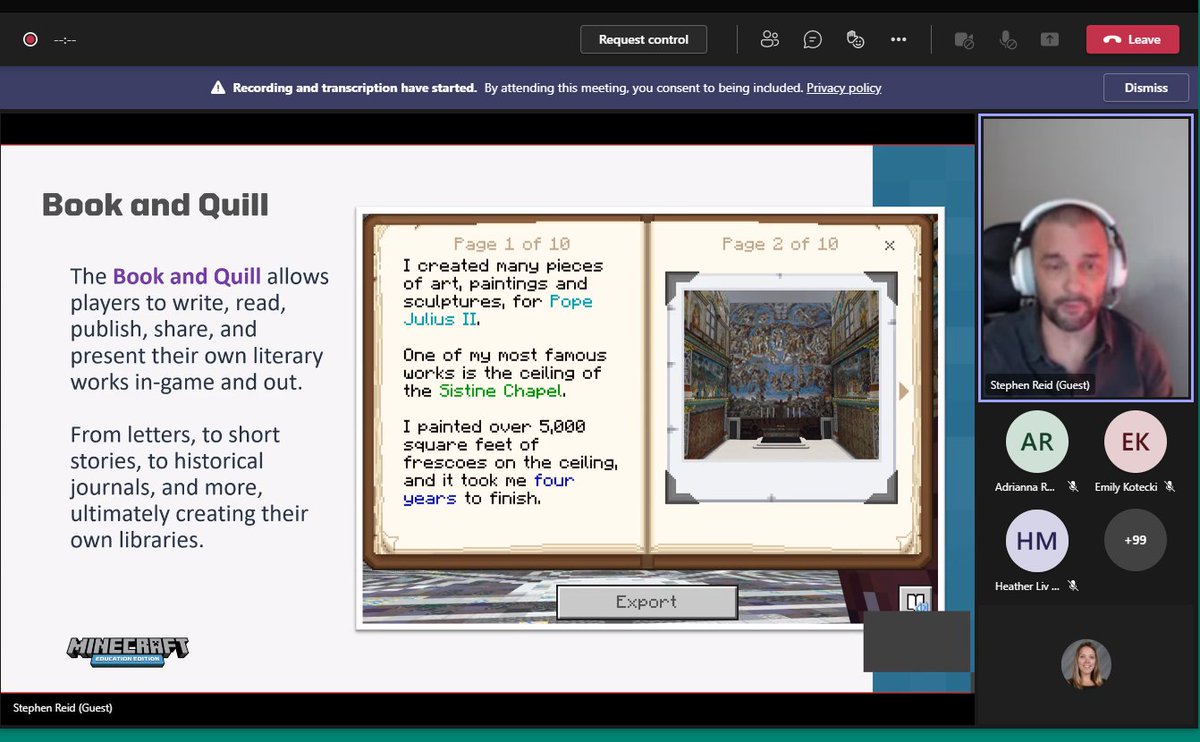Open the More actions ellipsis menu
This screenshot has width=1200, height=742.
898,40
